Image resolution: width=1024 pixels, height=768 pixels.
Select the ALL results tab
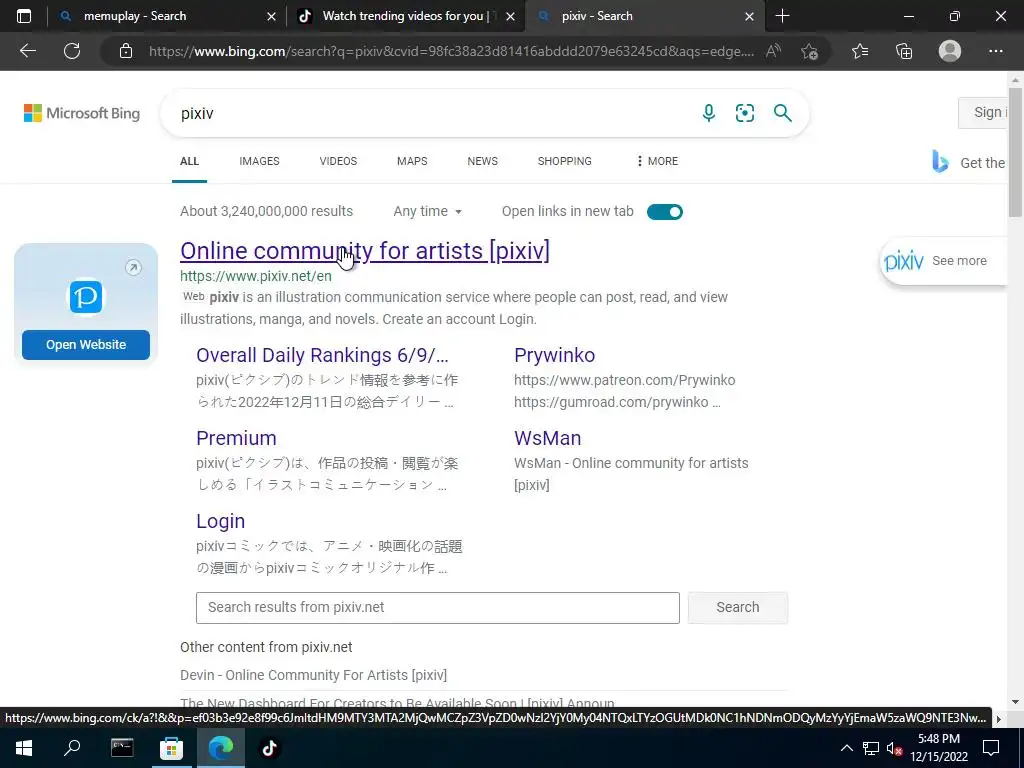189,161
